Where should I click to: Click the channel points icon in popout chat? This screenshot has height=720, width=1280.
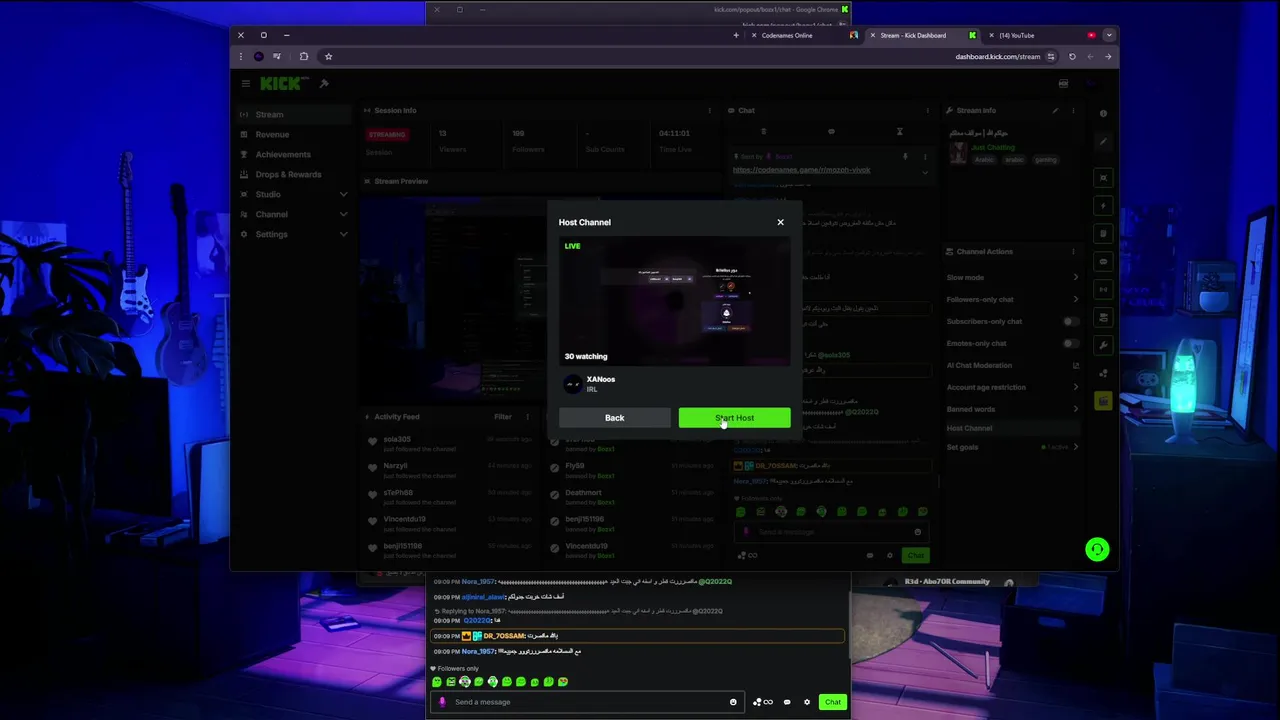pos(763,702)
